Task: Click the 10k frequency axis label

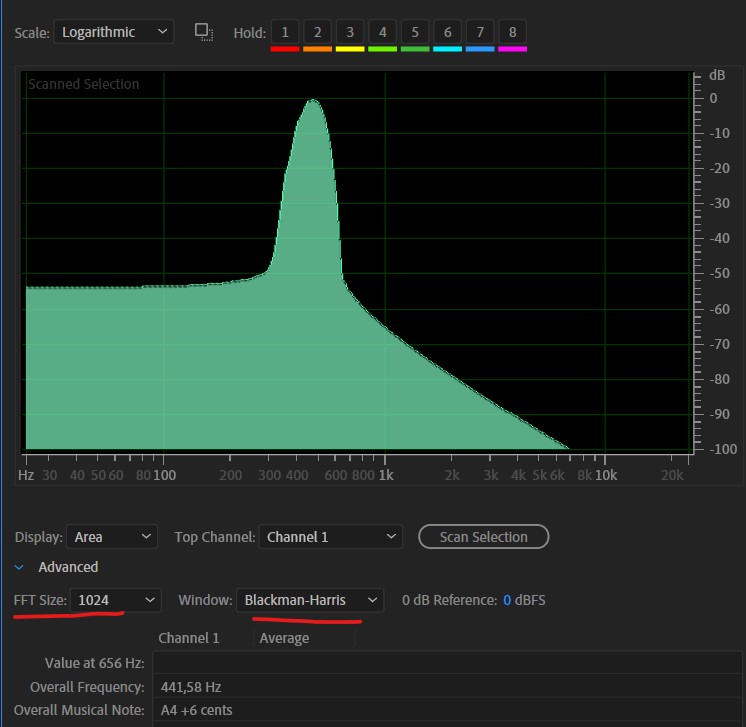Action: coord(606,475)
